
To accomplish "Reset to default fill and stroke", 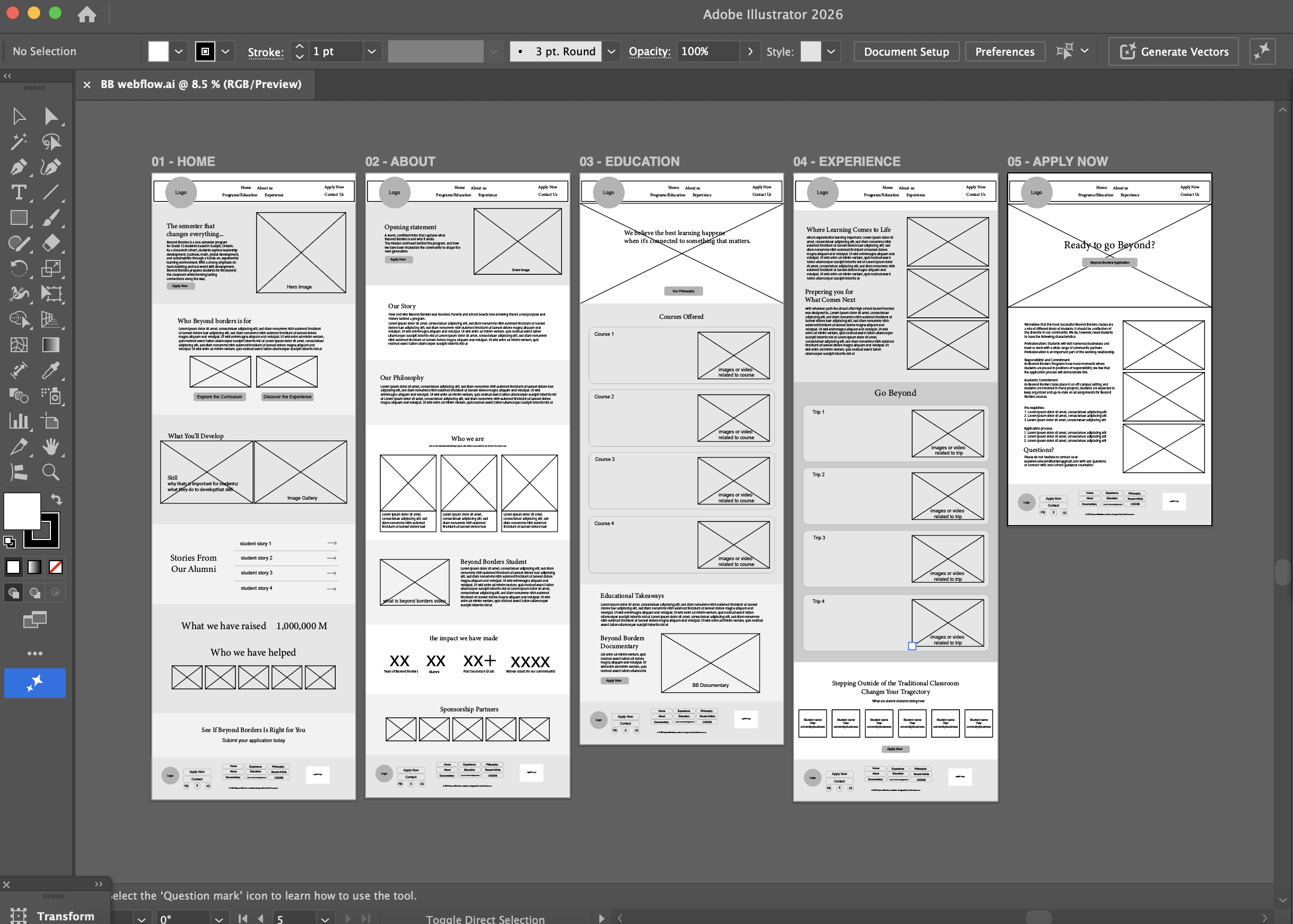I will (9, 541).
